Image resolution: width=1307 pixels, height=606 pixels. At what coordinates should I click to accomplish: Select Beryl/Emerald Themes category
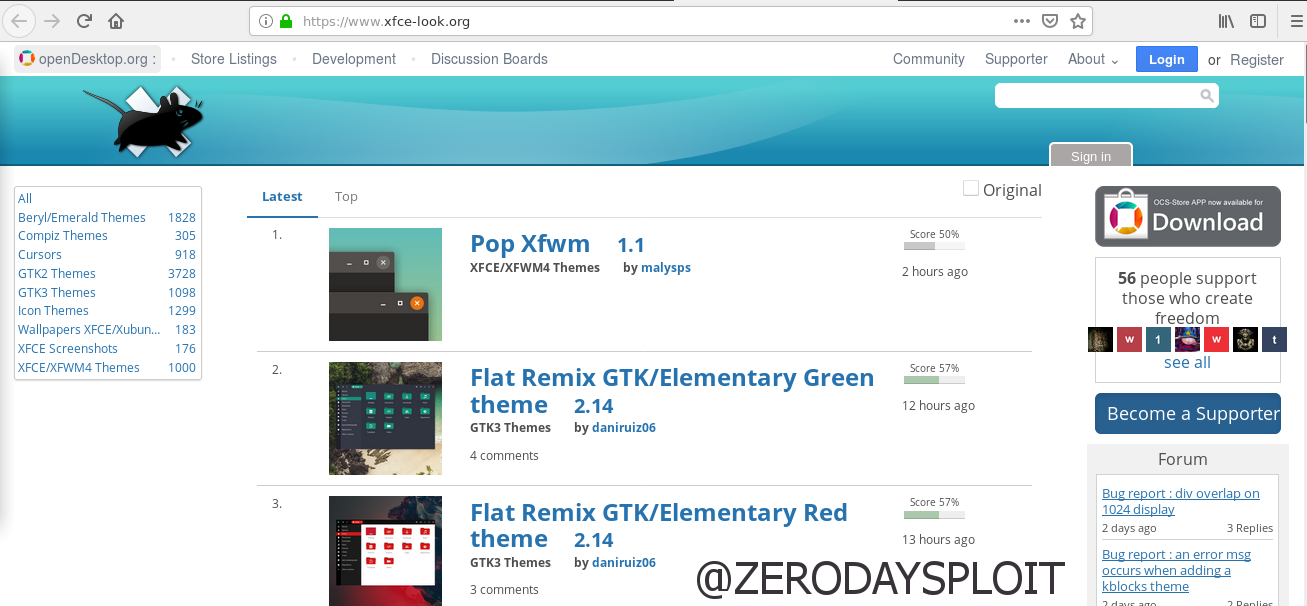[x=82, y=217]
